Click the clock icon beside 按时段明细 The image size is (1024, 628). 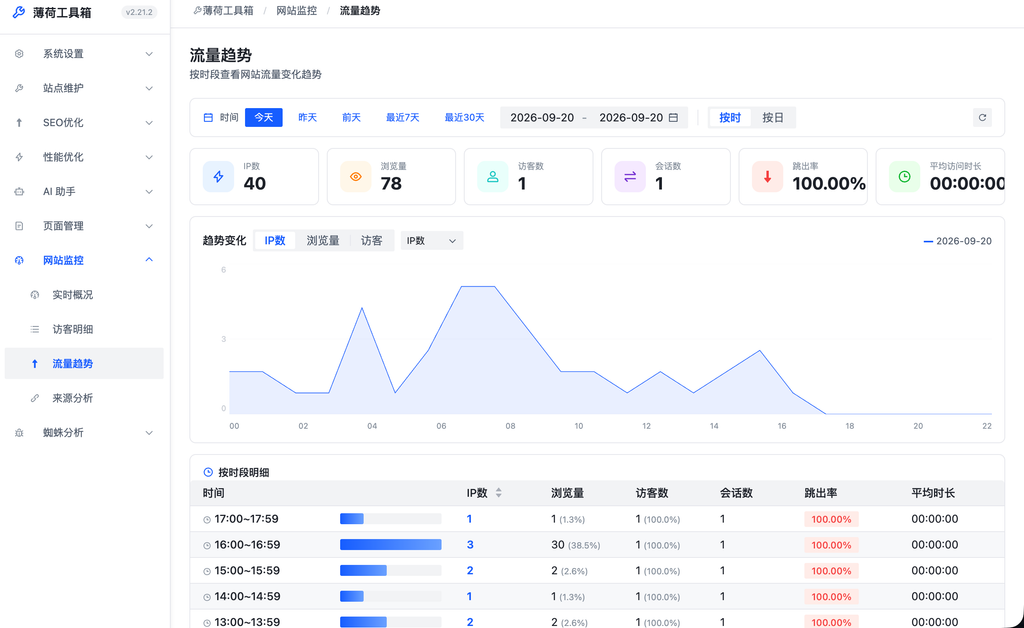pyautogui.click(x=208, y=472)
